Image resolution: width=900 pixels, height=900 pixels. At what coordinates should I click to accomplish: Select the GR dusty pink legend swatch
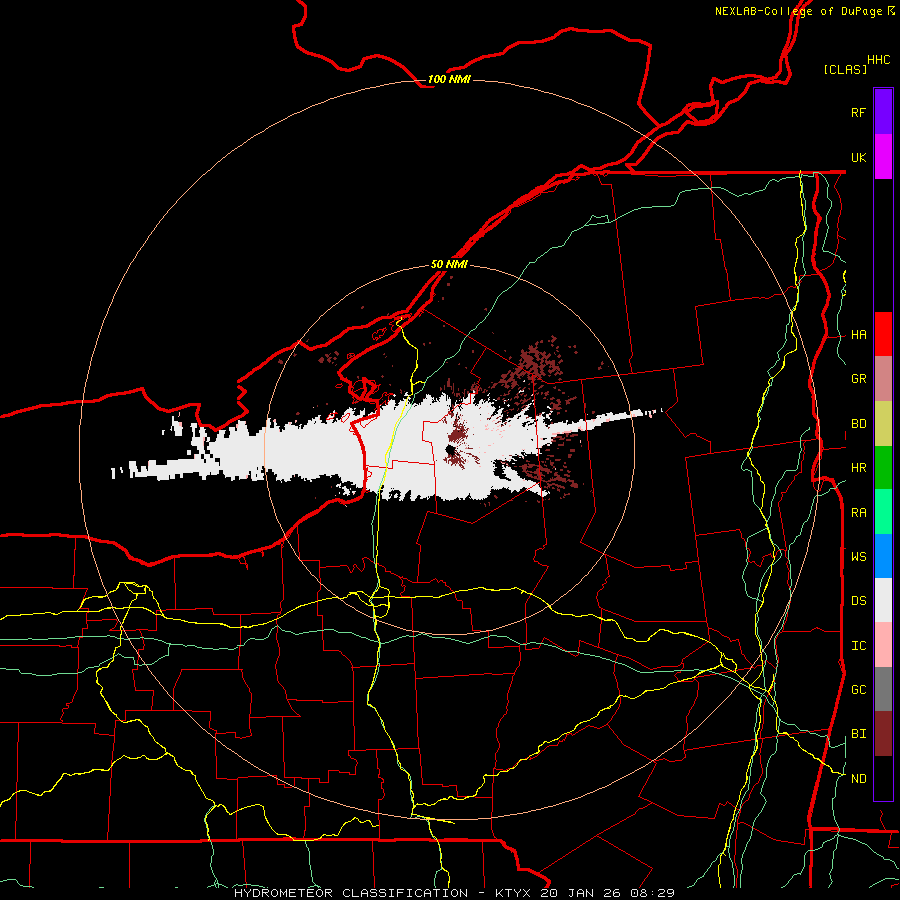click(x=883, y=379)
